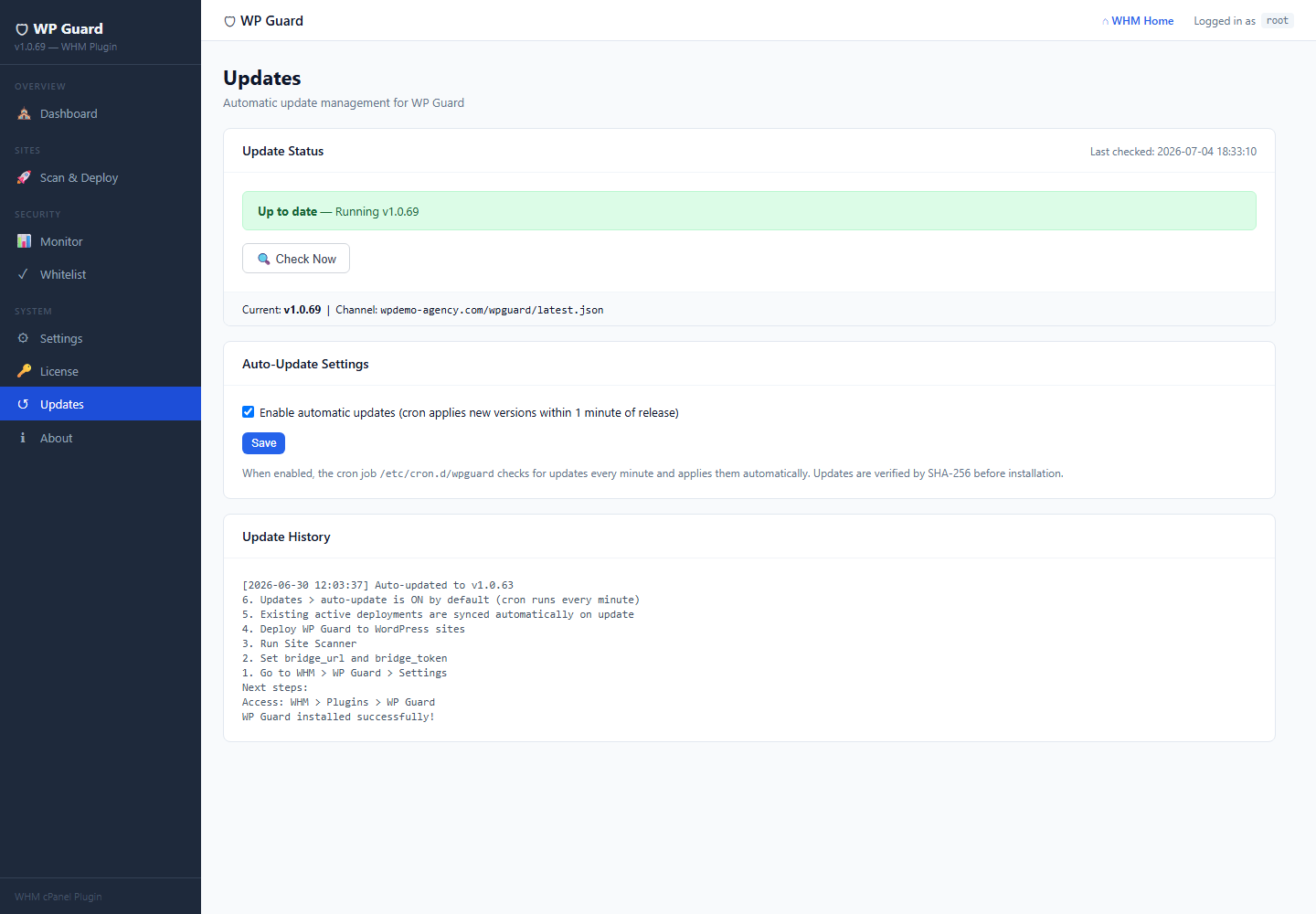The image size is (1316, 914).
Task: Open the About page
Action: point(101,438)
